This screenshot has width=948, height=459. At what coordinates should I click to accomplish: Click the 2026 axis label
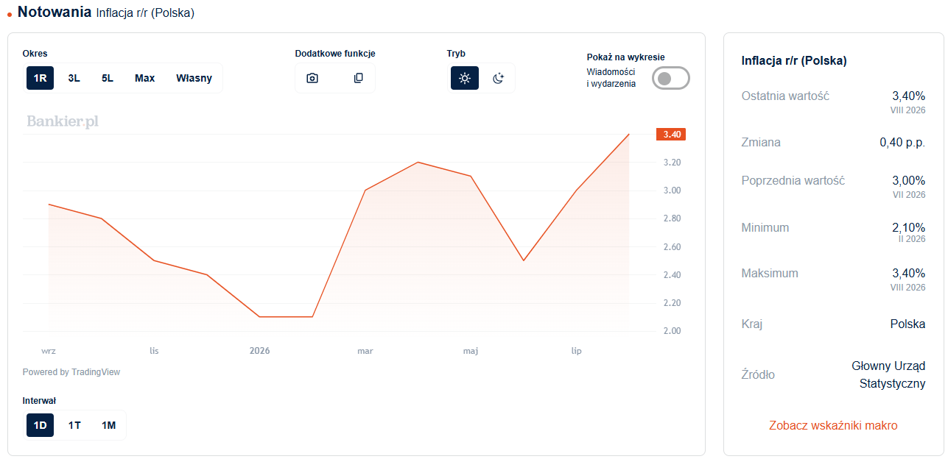click(x=259, y=351)
